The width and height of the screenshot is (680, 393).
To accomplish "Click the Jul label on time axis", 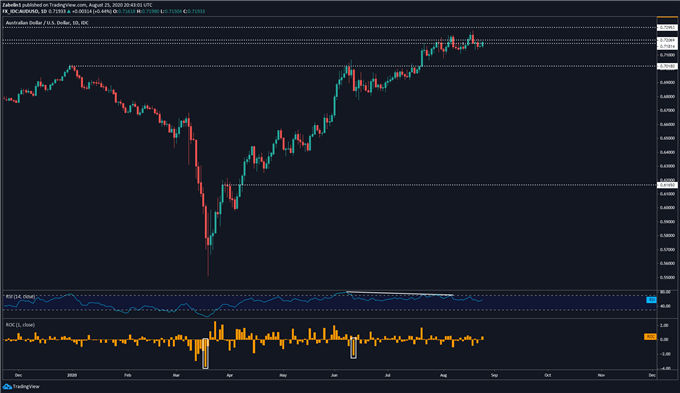I will coord(388,375).
